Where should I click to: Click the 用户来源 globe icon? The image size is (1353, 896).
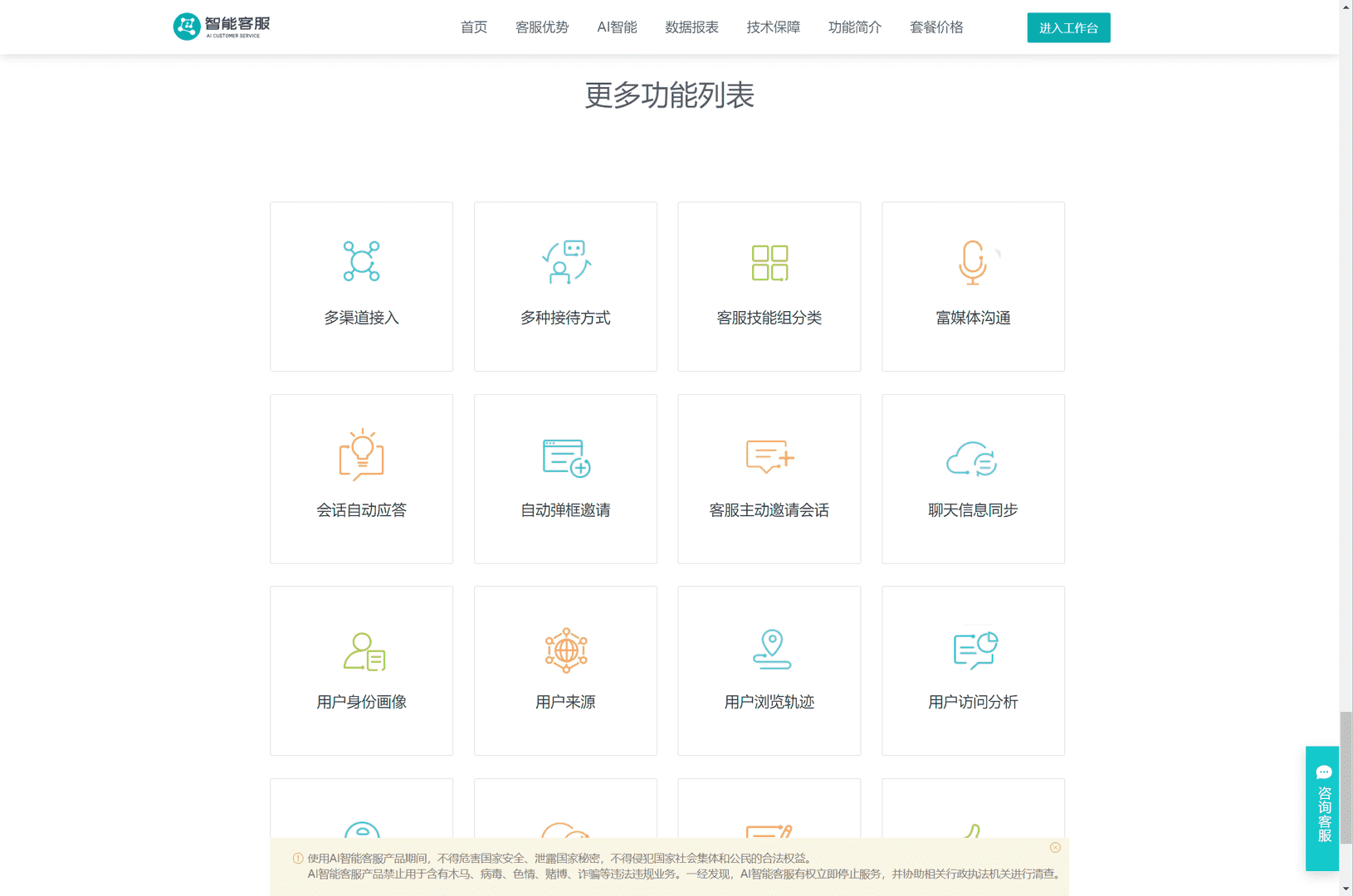(566, 650)
